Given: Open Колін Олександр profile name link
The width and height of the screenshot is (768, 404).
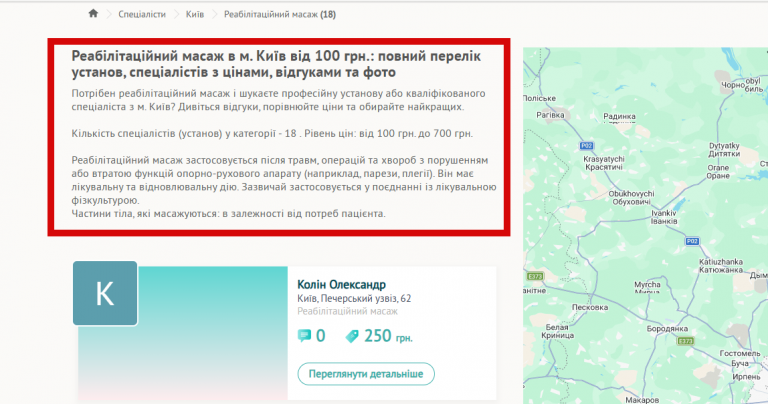Looking at the screenshot, I should coord(341,285).
